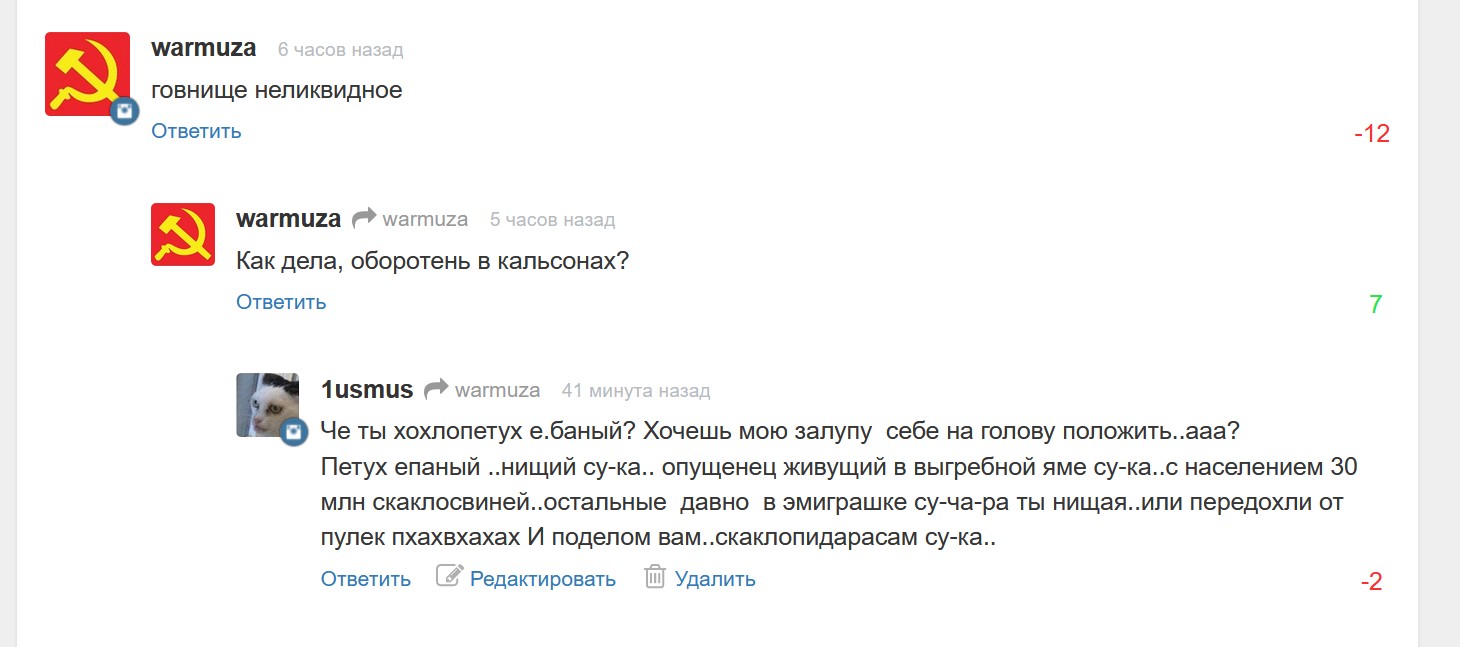The width and height of the screenshot is (1460, 647).
Task: Click the reply arrow icon next to 1usmus
Action: [435, 389]
